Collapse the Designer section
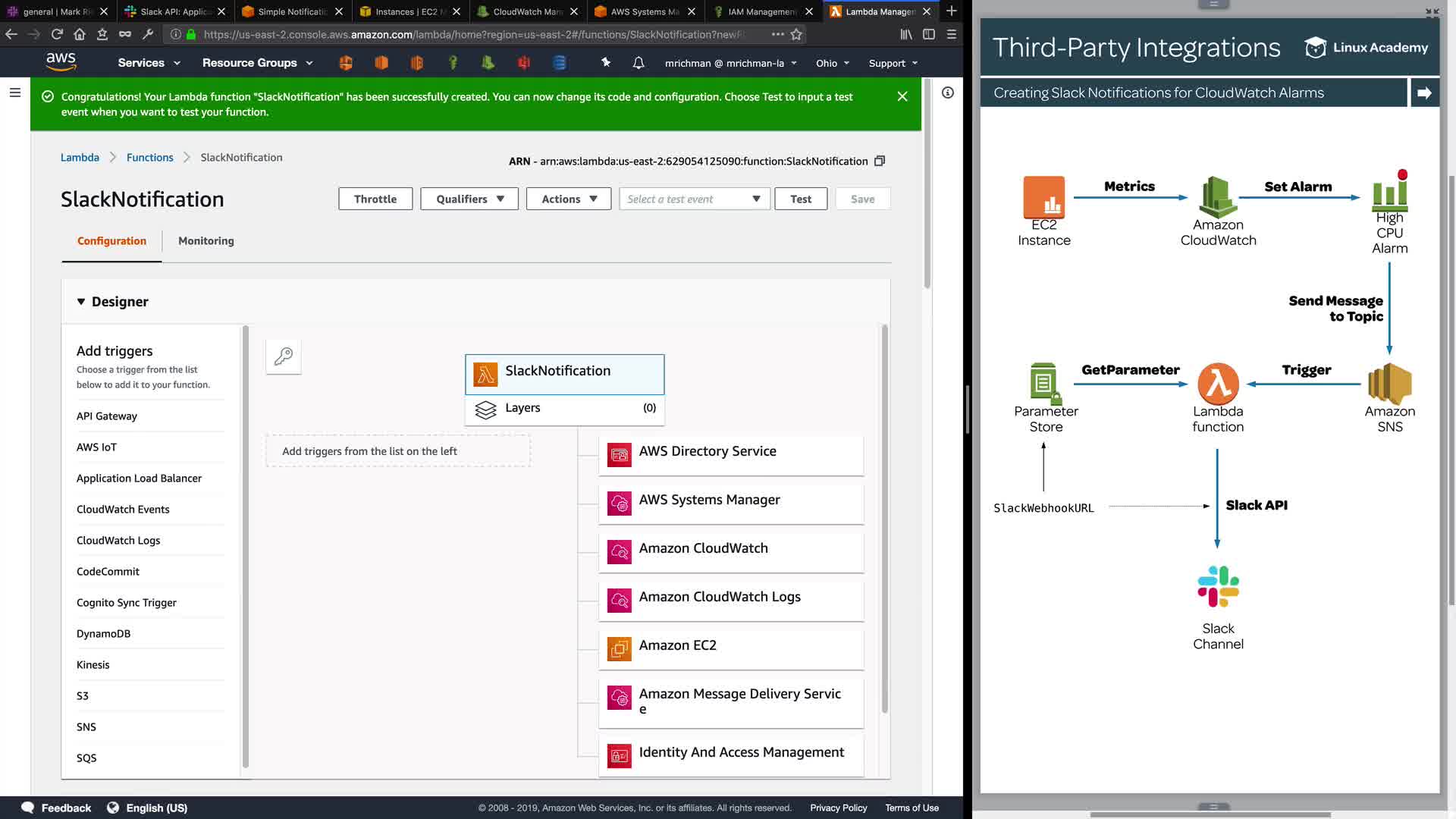Image resolution: width=1456 pixels, height=819 pixels. pyautogui.click(x=81, y=302)
